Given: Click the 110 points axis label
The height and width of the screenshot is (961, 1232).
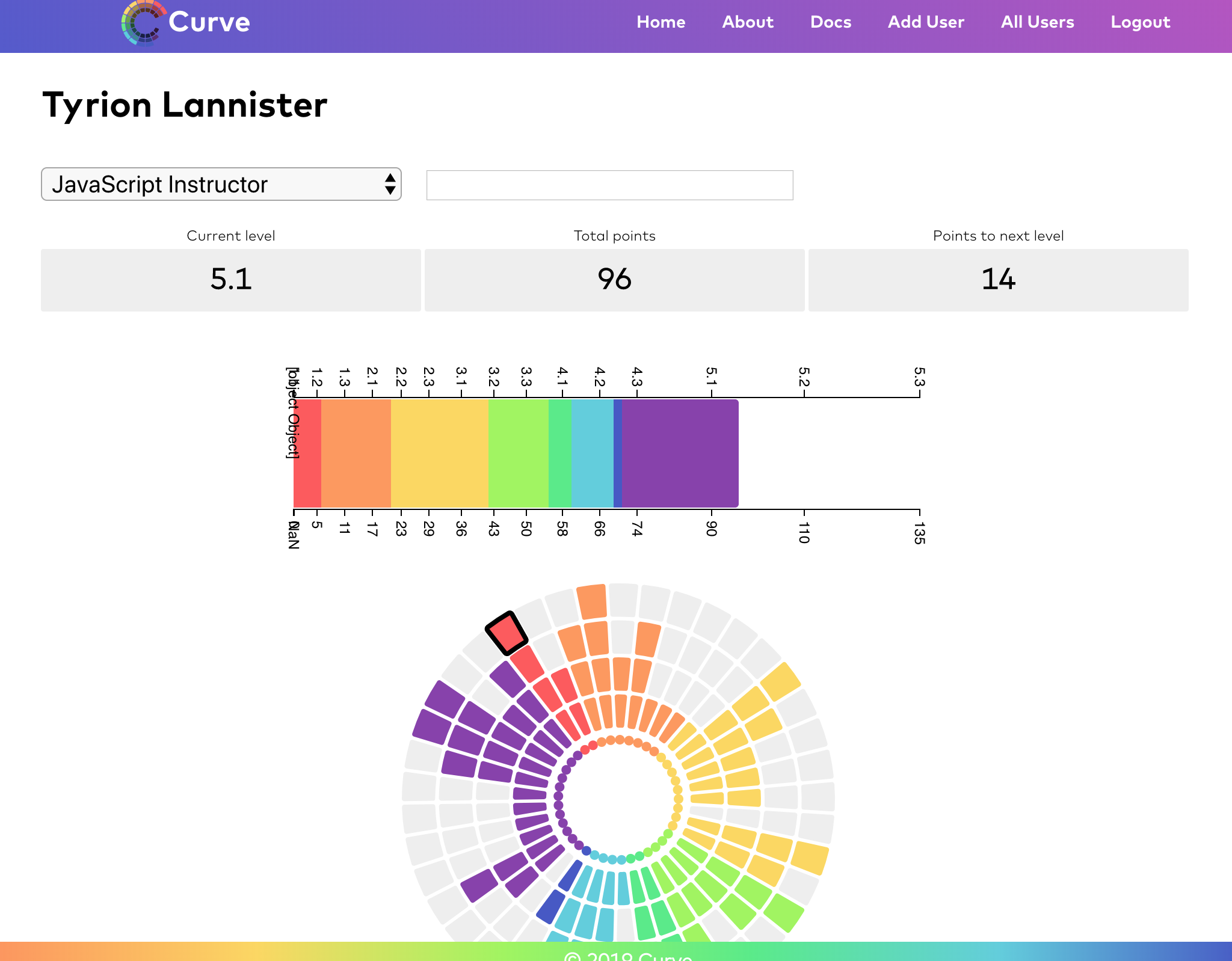Looking at the screenshot, I should (804, 533).
